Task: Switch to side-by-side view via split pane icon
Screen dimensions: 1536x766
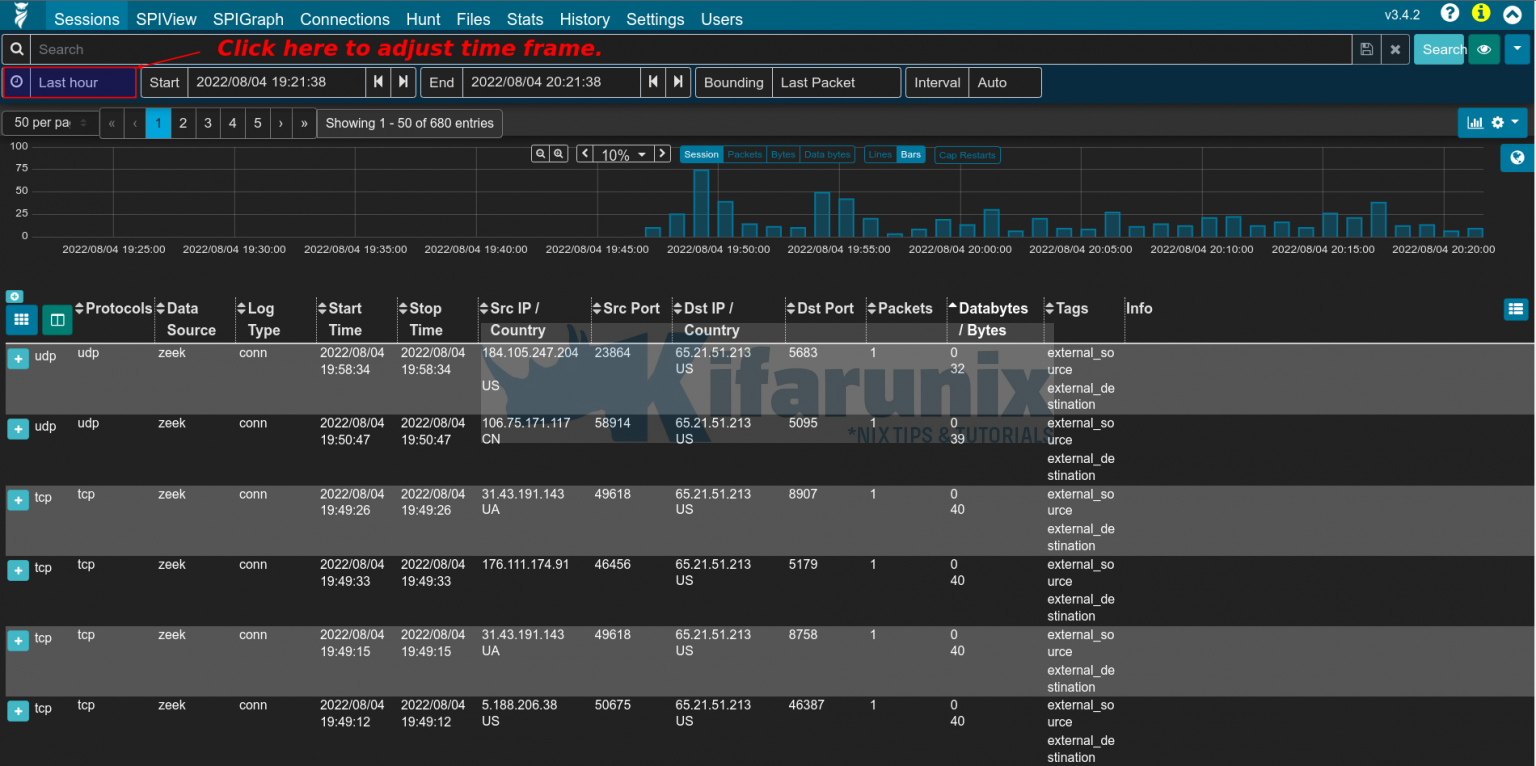Action: 57,320
